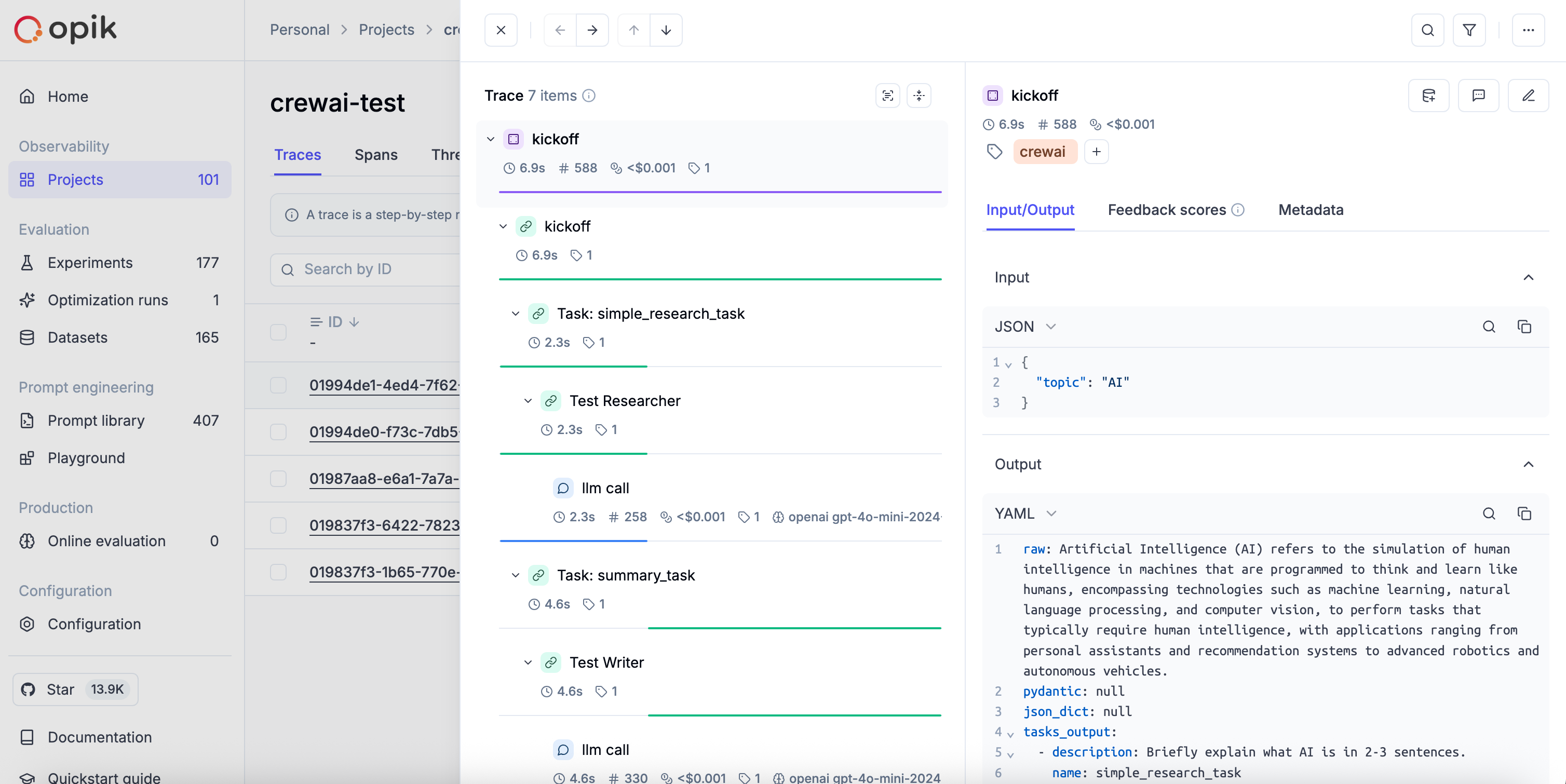Copy the Input JSON content

click(x=1524, y=327)
